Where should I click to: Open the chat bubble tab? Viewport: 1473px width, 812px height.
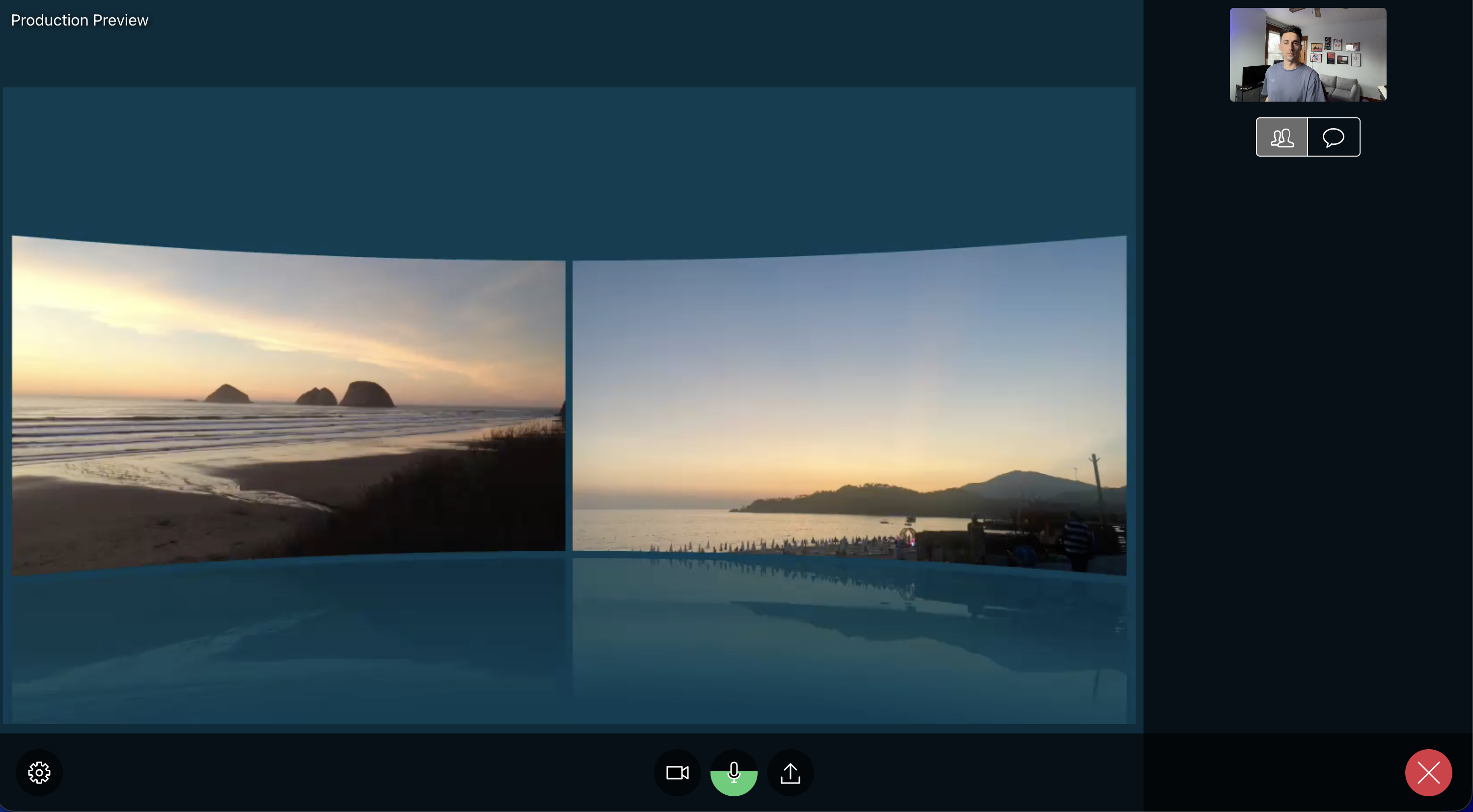point(1334,137)
